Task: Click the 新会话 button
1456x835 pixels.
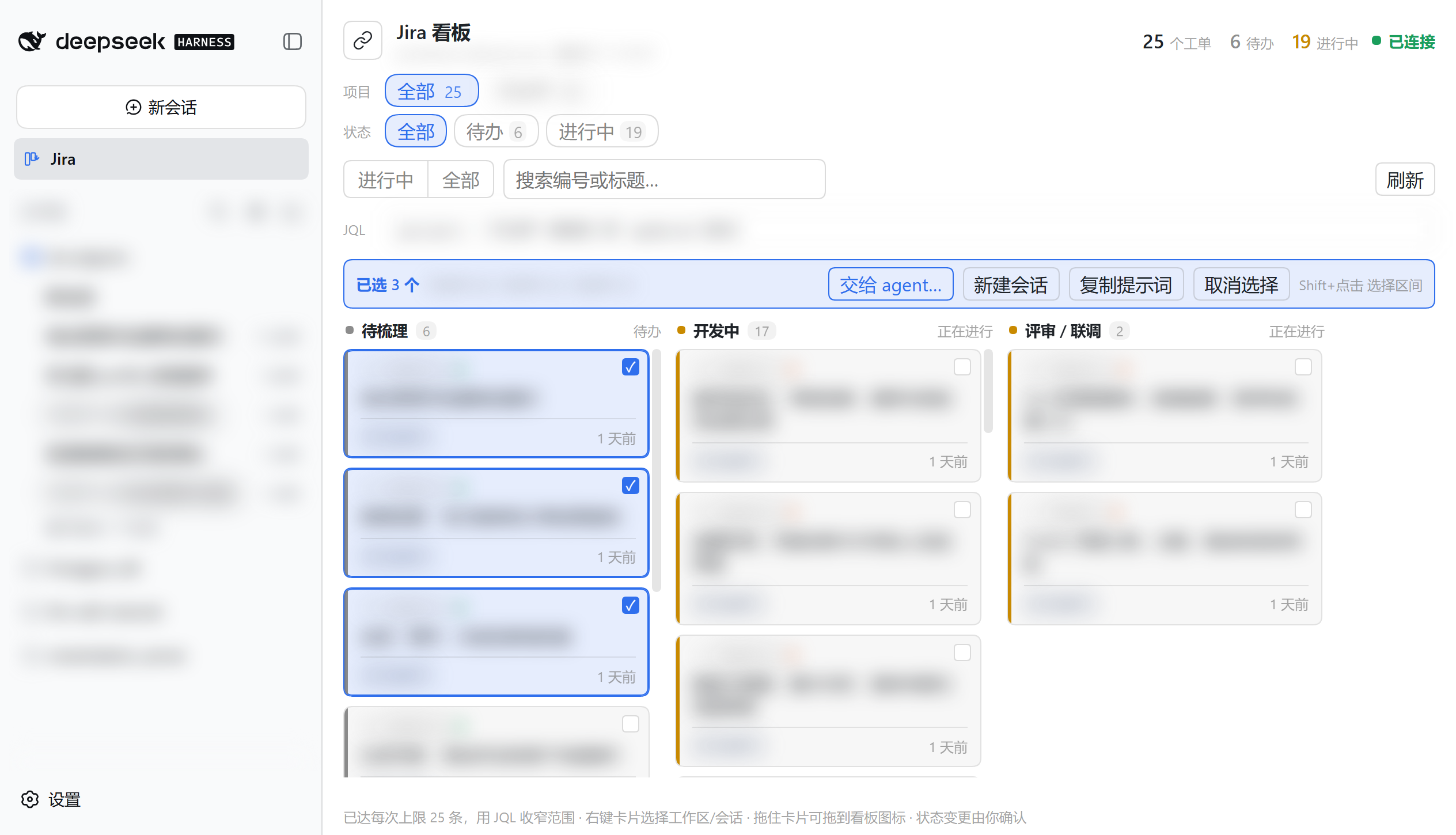Action: click(x=161, y=107)
